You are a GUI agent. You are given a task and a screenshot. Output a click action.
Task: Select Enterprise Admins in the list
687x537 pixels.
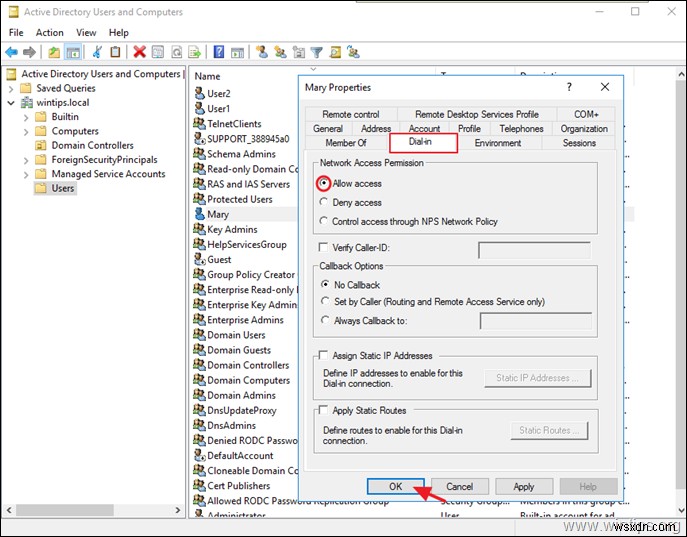[245, 320]
